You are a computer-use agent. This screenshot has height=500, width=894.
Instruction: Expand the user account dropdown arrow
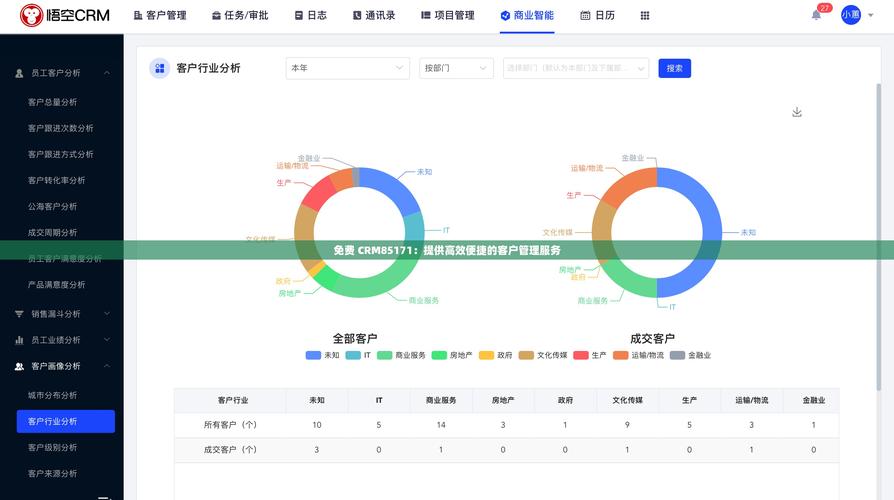pos(871,15)
